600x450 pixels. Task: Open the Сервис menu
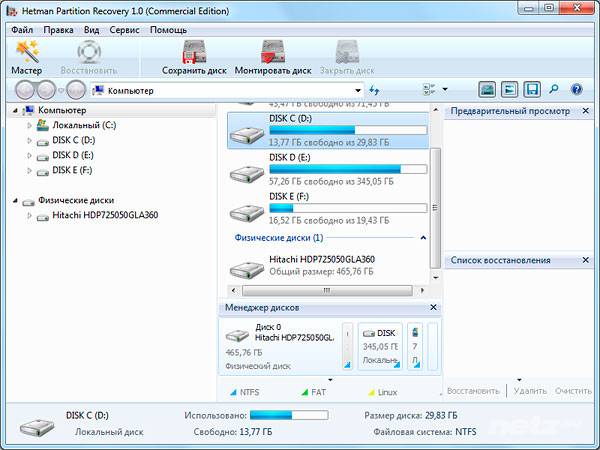[x=124, y=30]
